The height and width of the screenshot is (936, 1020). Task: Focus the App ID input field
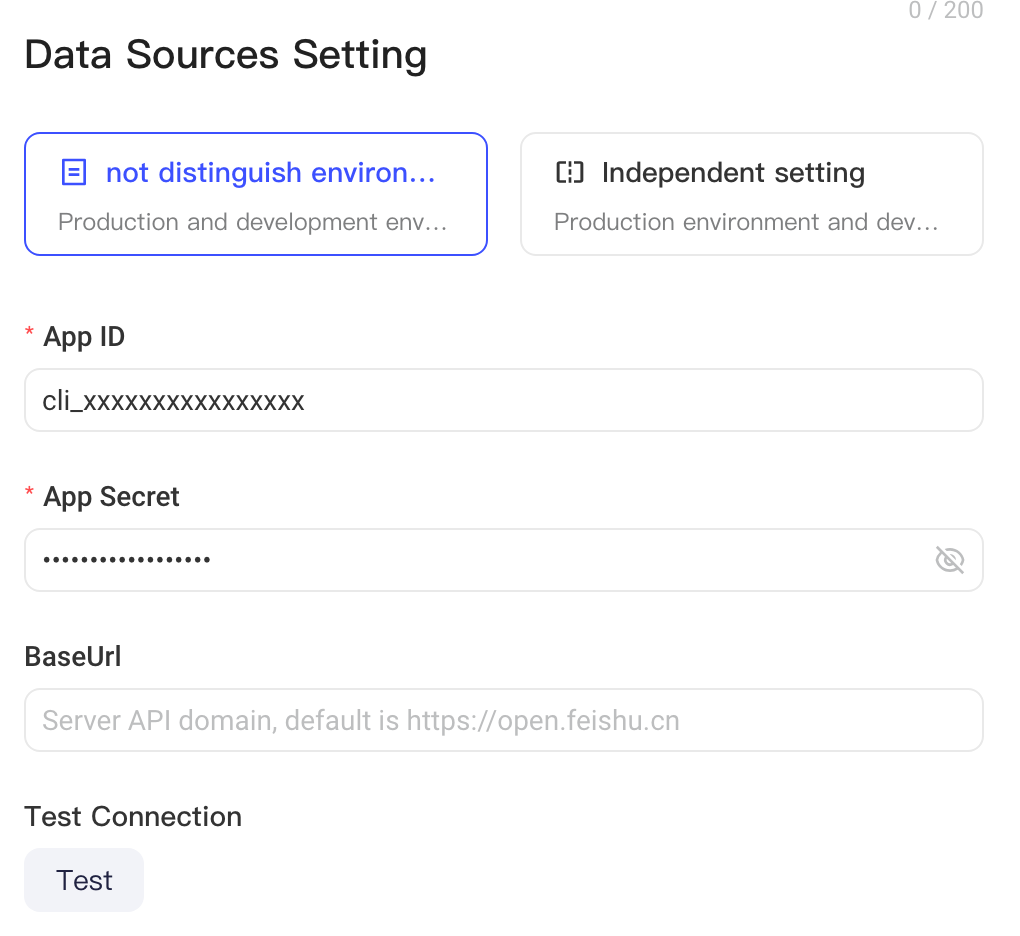(503, 400)
